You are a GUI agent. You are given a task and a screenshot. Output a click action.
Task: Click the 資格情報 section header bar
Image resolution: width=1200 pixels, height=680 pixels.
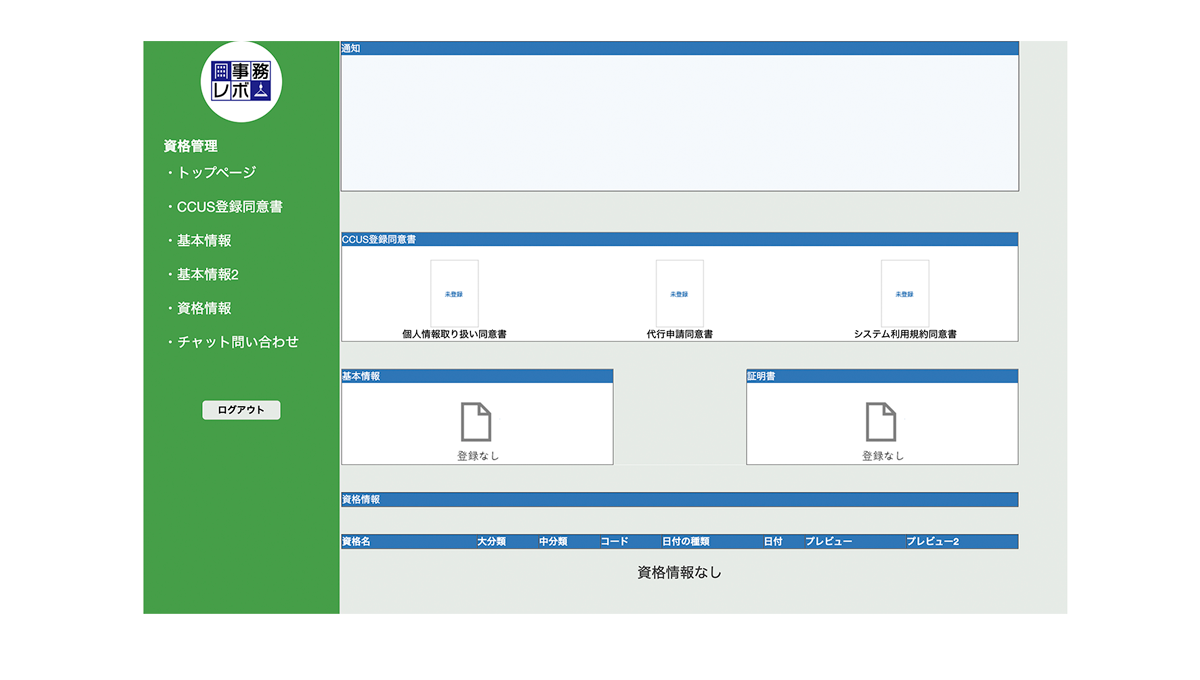[680, 499]
